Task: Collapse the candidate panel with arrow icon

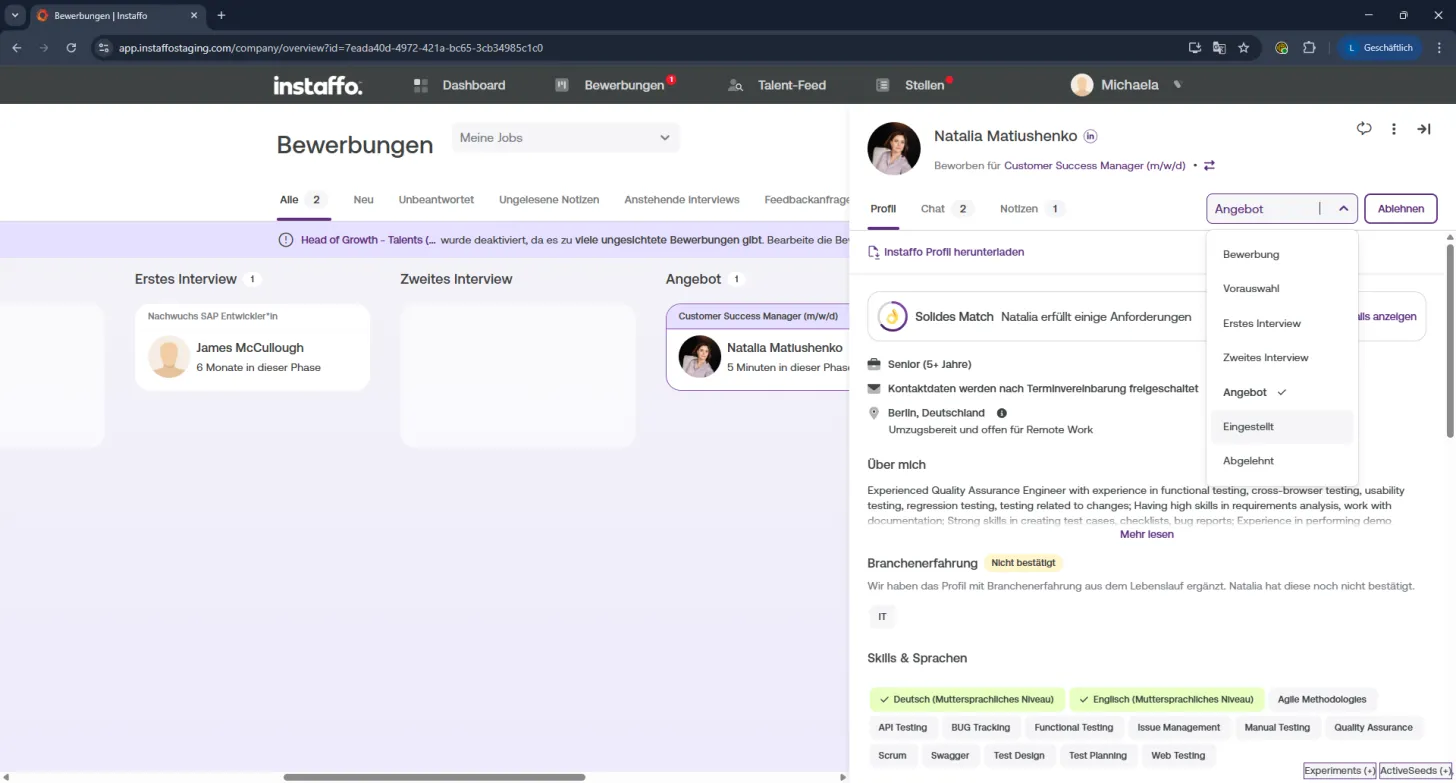Action: coord(1423,129)
